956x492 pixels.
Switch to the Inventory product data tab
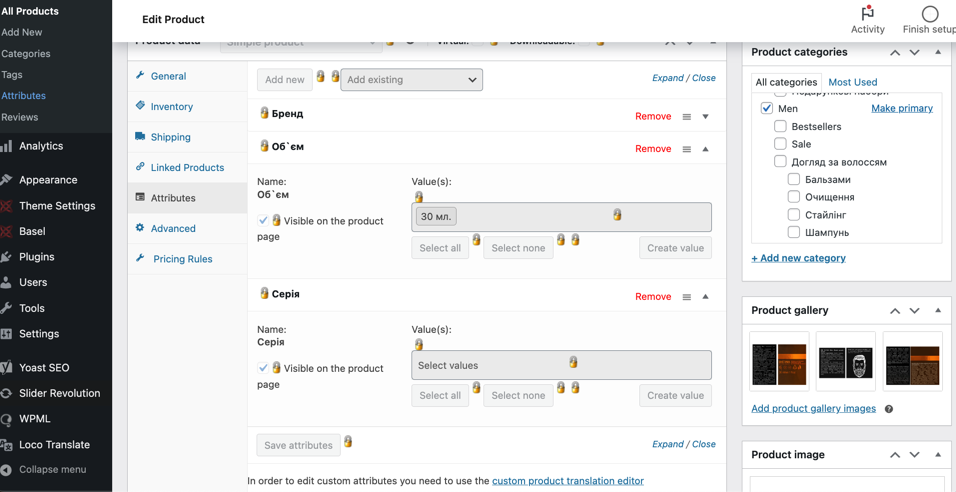[171, 107]
